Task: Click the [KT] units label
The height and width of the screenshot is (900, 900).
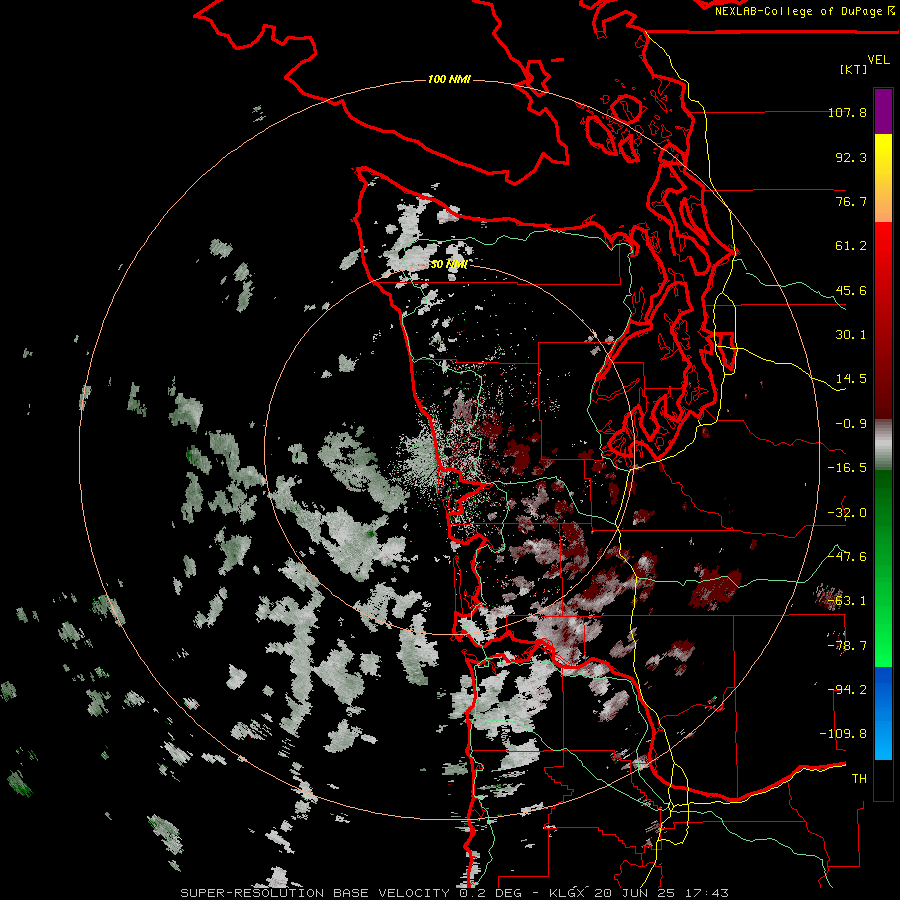Action: pyautogui.click(x=854, y=69)
